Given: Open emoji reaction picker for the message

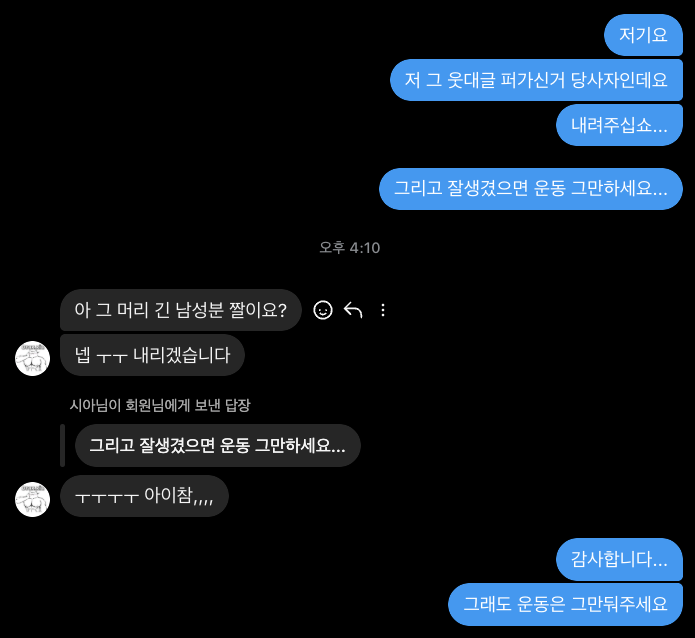Looking at the screenshot, I should pyautogui.click(x=323, y=310).
